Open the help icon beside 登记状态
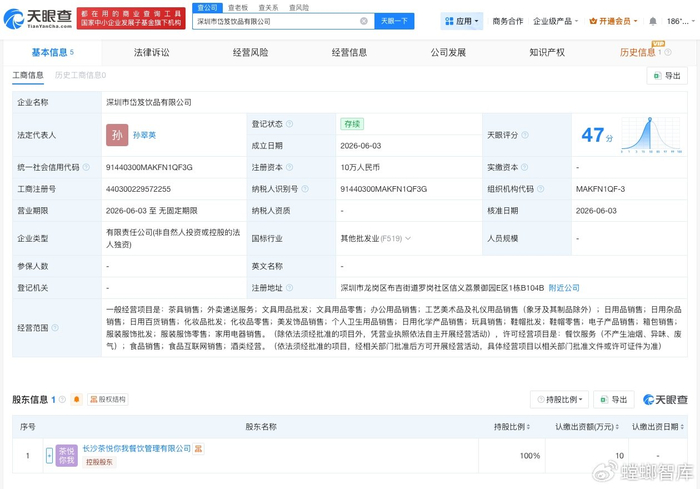 (289, 124)
